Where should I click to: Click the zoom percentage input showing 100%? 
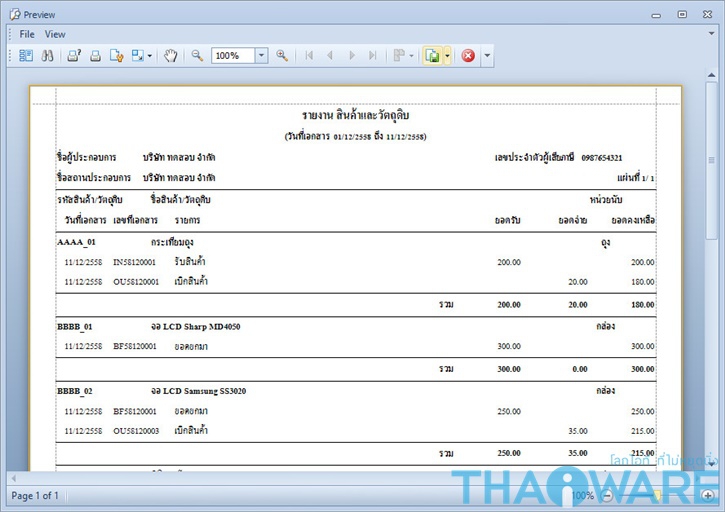tap(233, 56)
